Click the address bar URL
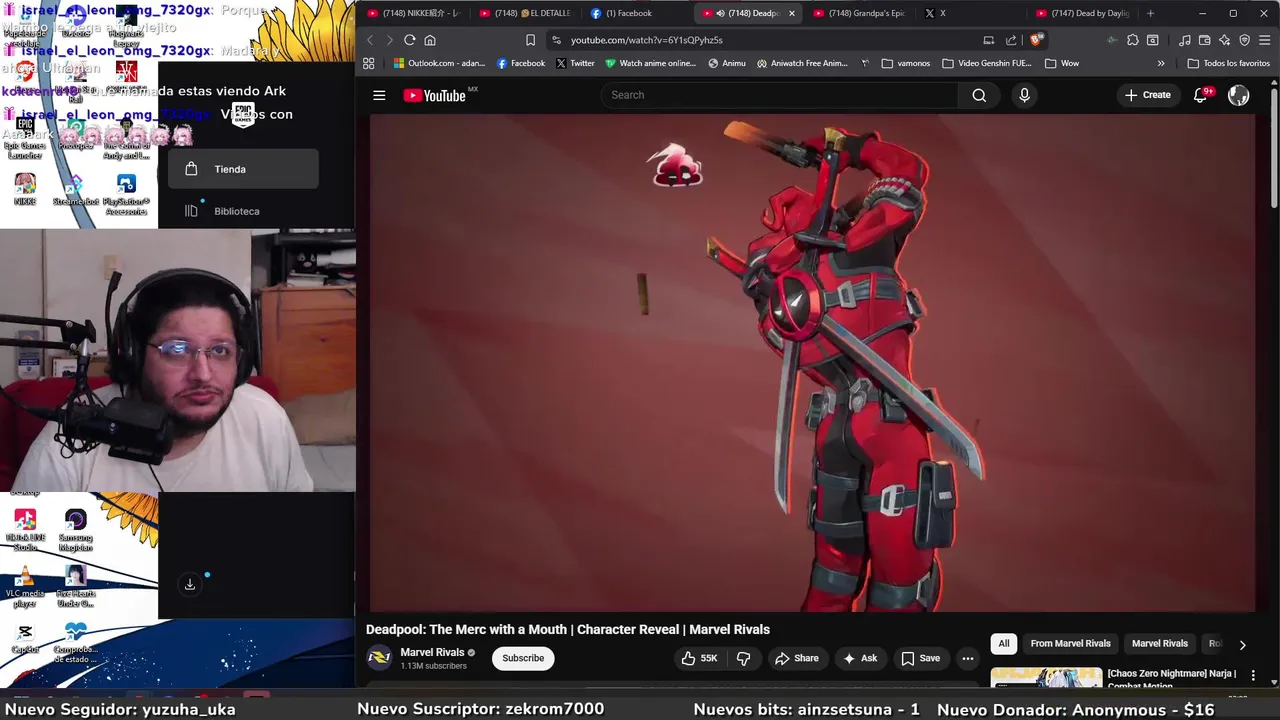The width and height of the screenshot is (1280, 720). 646,40
